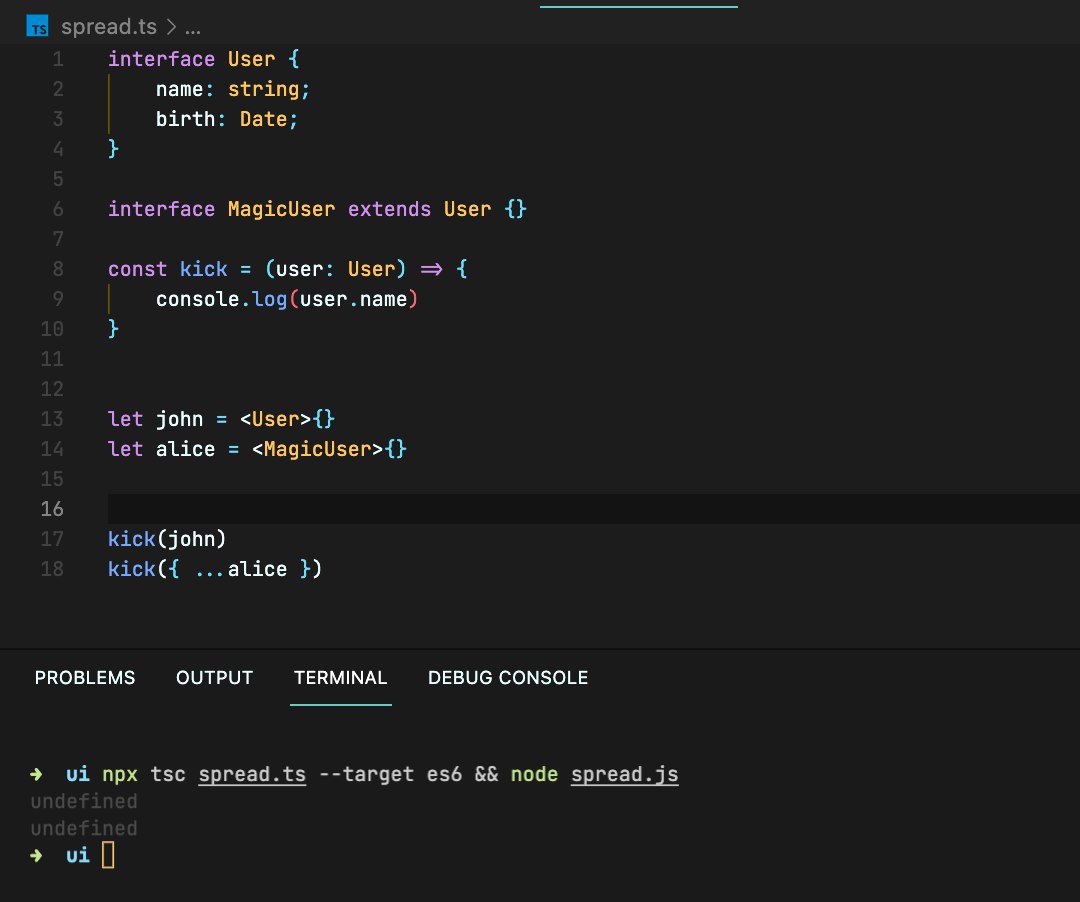Click the terminal cursor at the prompt

coord(108,855)
